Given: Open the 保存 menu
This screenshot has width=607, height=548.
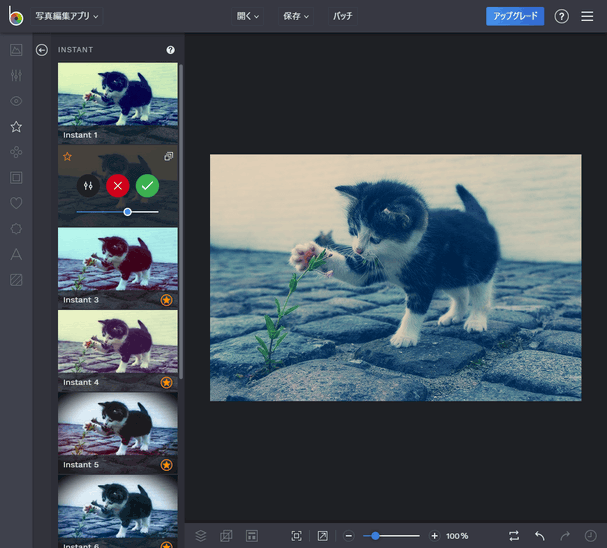Looking at the screenshot, I should point(296,16).
